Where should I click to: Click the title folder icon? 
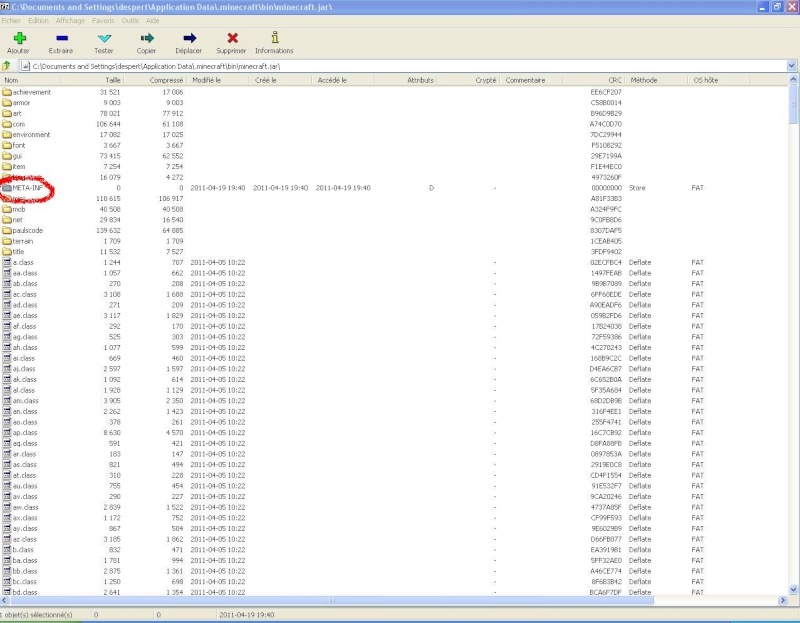[x=7, y=252]
